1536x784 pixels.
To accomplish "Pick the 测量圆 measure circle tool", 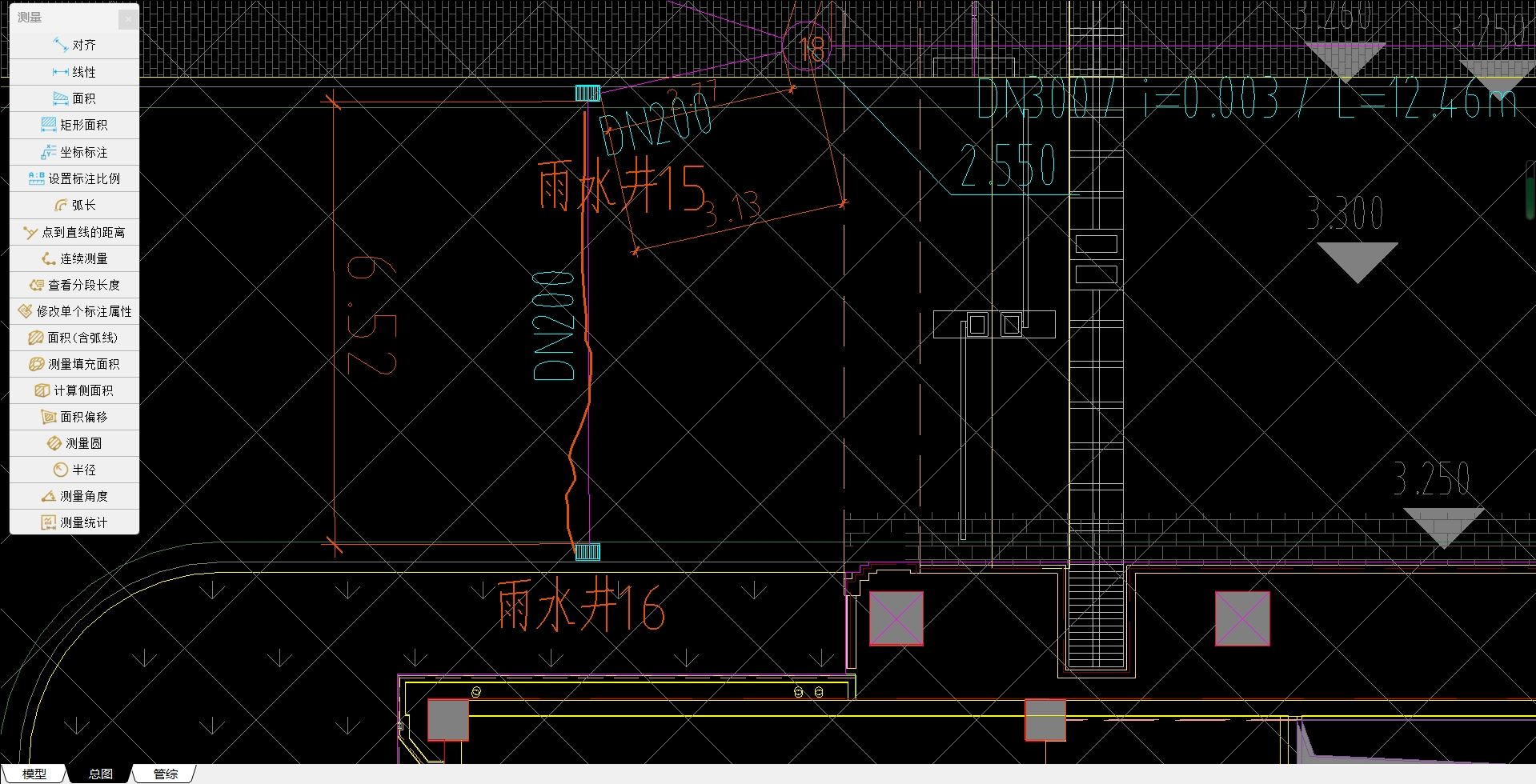I will tap(74, 443).
